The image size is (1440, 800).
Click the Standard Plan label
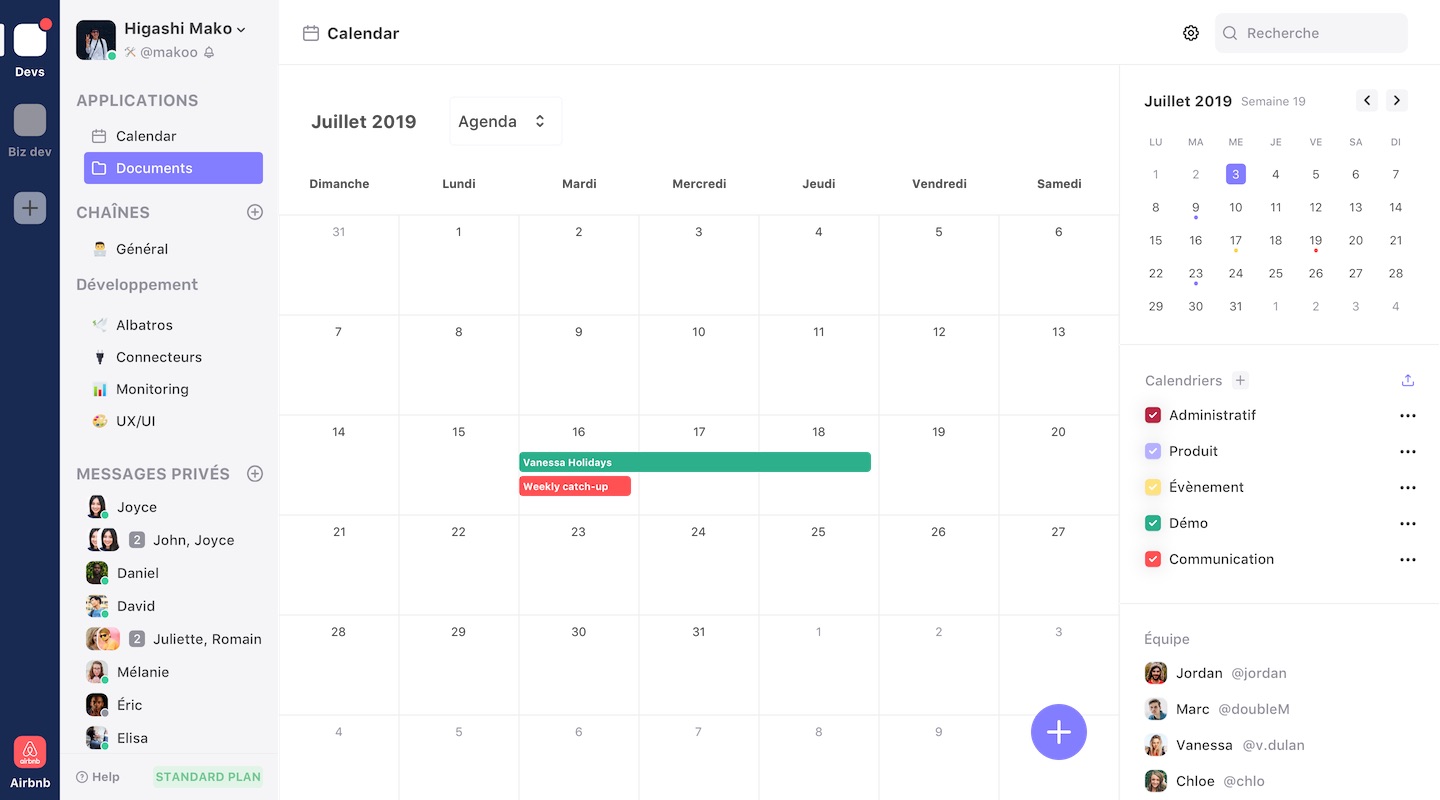(207, 776)
